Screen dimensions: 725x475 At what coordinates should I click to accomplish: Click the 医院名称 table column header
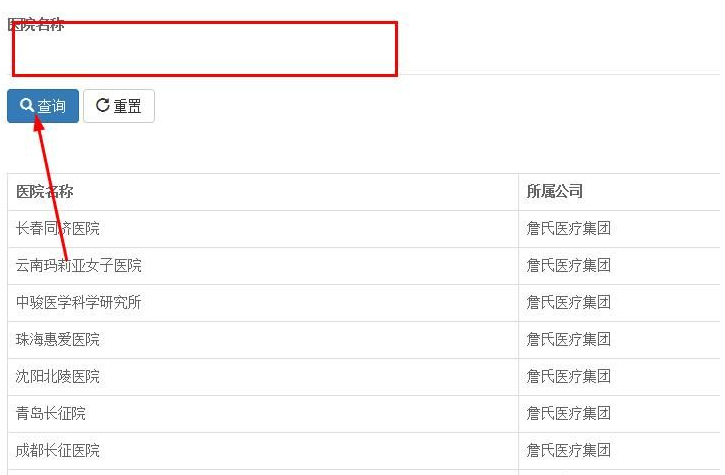coord(45,191)
